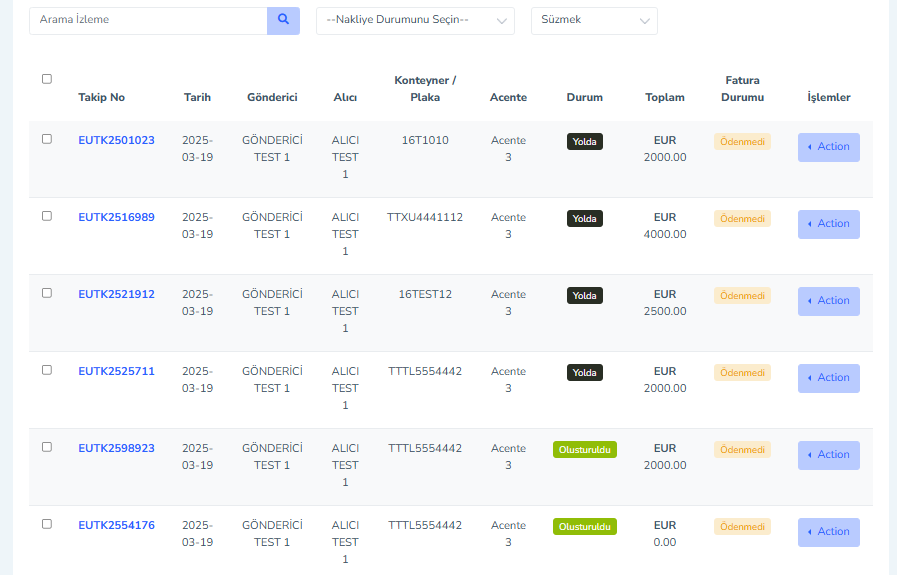The image size is (897, 575).
Task: Open shipment link EUTK2525711
Action: tap(116, 371)
